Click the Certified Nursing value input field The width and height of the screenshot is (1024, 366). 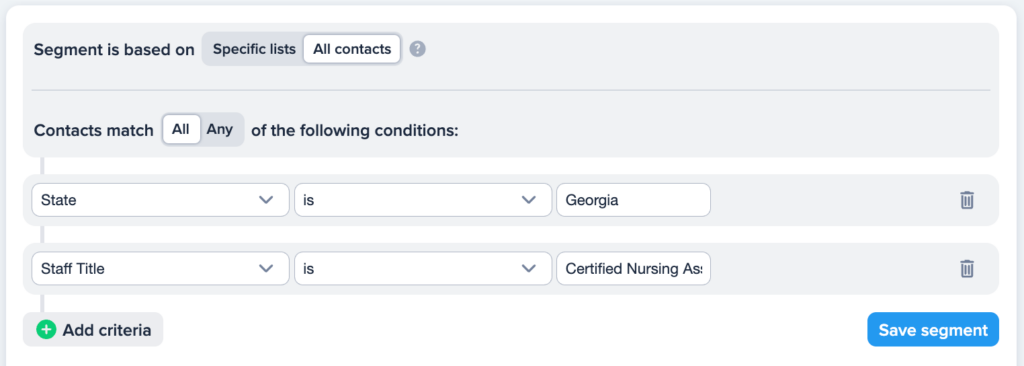633,269
